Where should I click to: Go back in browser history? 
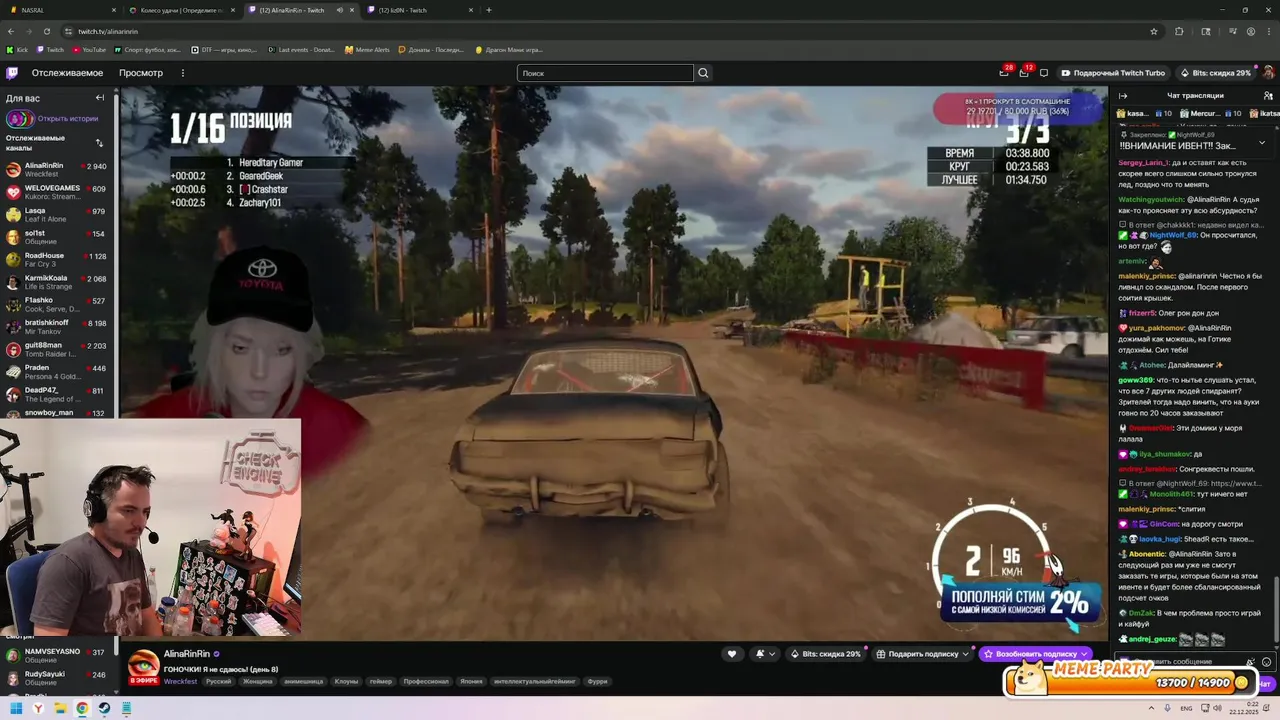click(11, 31)
